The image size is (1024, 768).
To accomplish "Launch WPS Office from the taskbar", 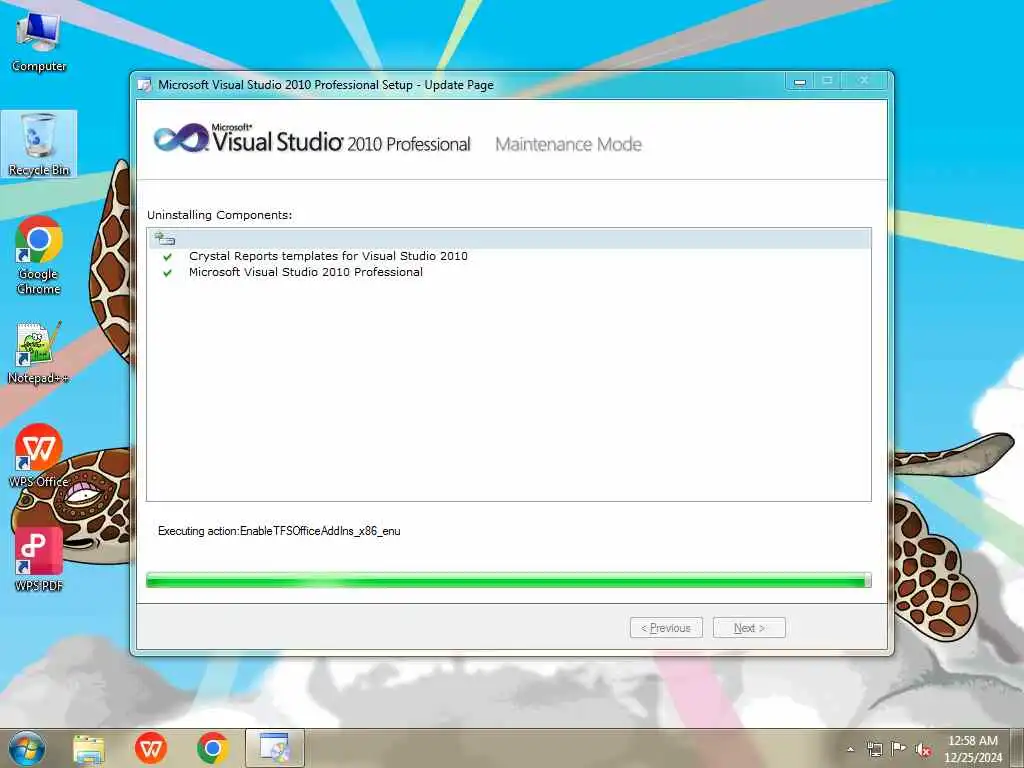I will (x=150, y=748).
